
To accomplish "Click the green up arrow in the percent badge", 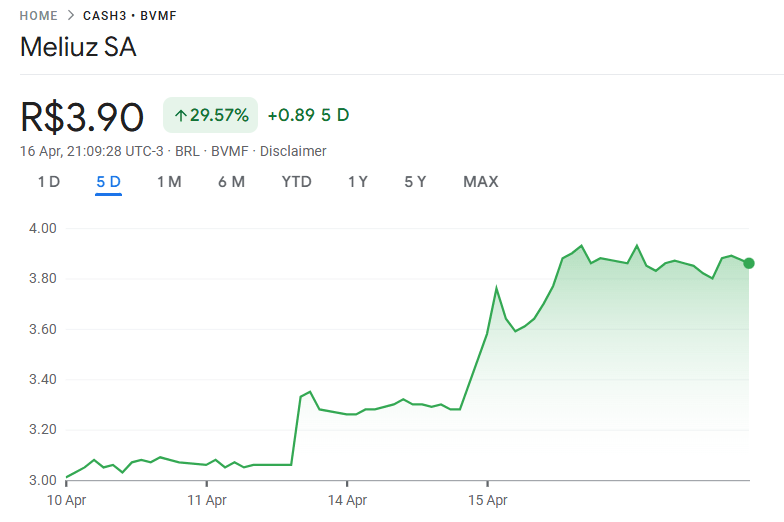I will click(180, 116).
